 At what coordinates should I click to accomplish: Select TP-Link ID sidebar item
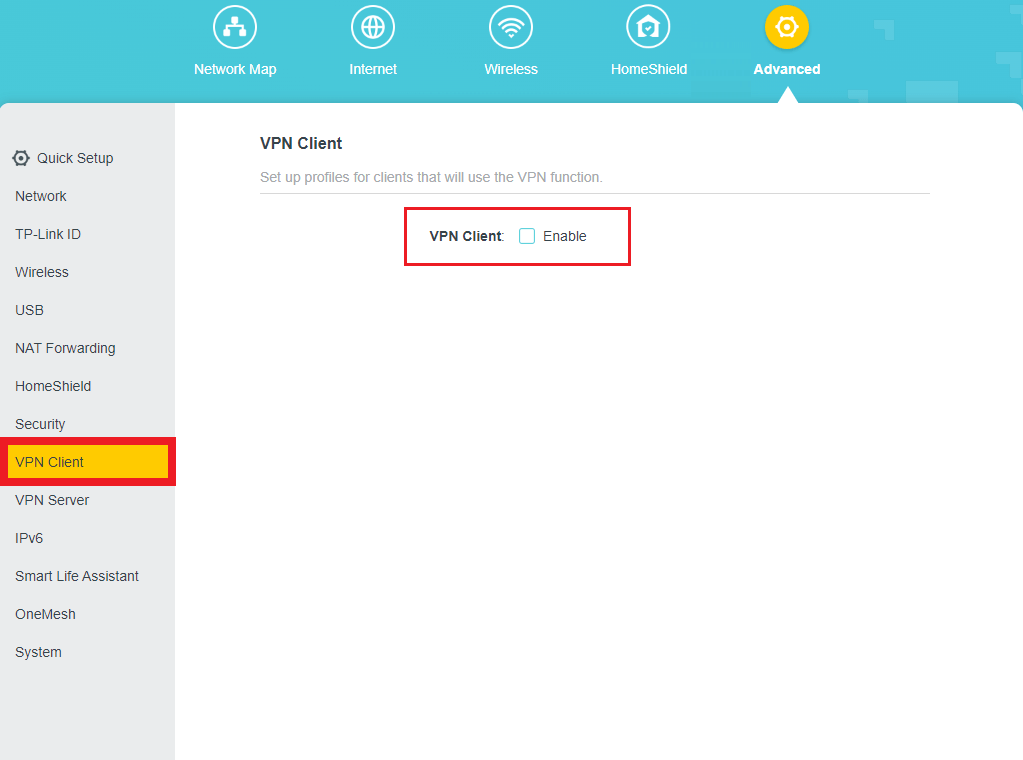(x=48, y=234)
